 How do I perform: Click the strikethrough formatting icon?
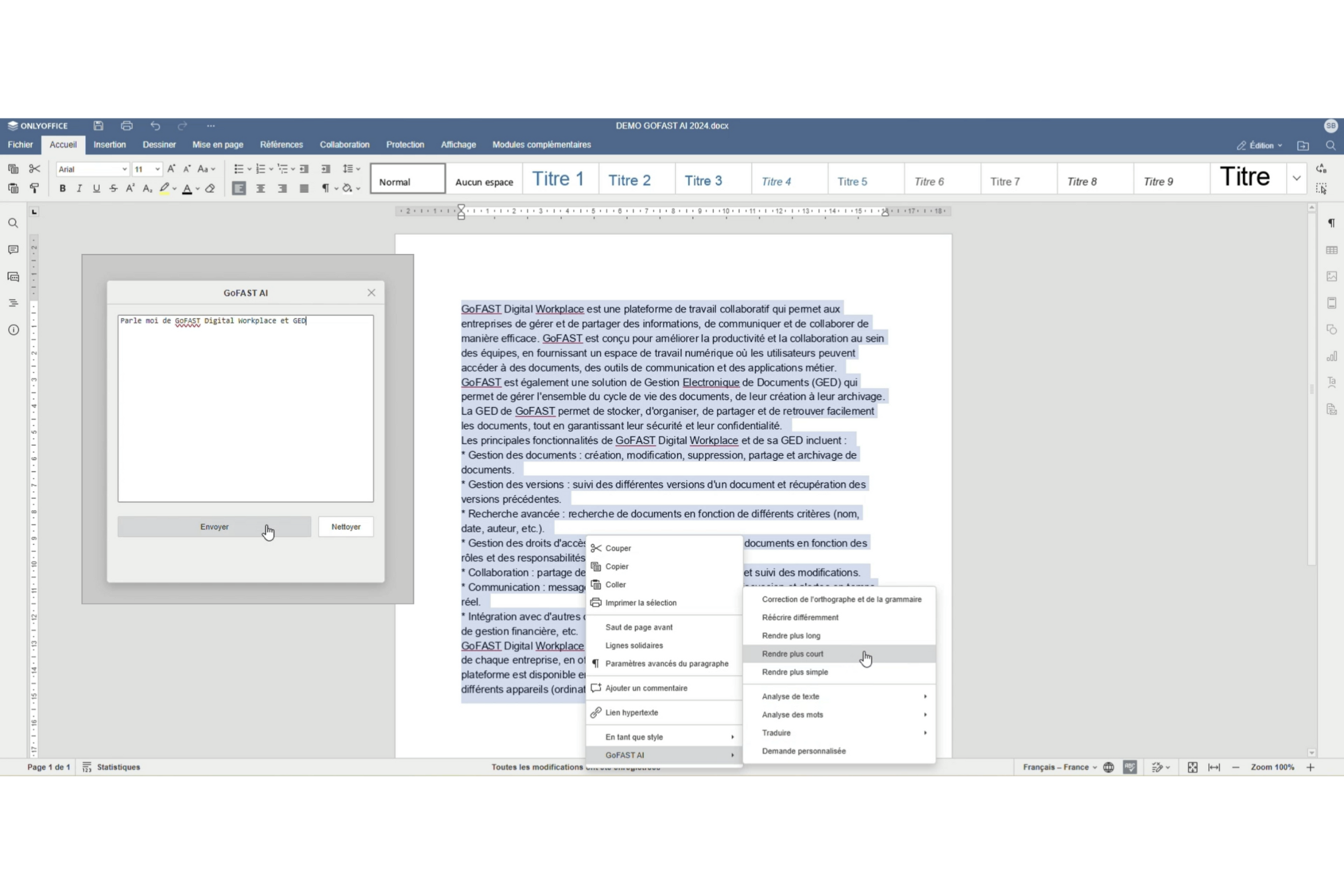pos(113,188)
